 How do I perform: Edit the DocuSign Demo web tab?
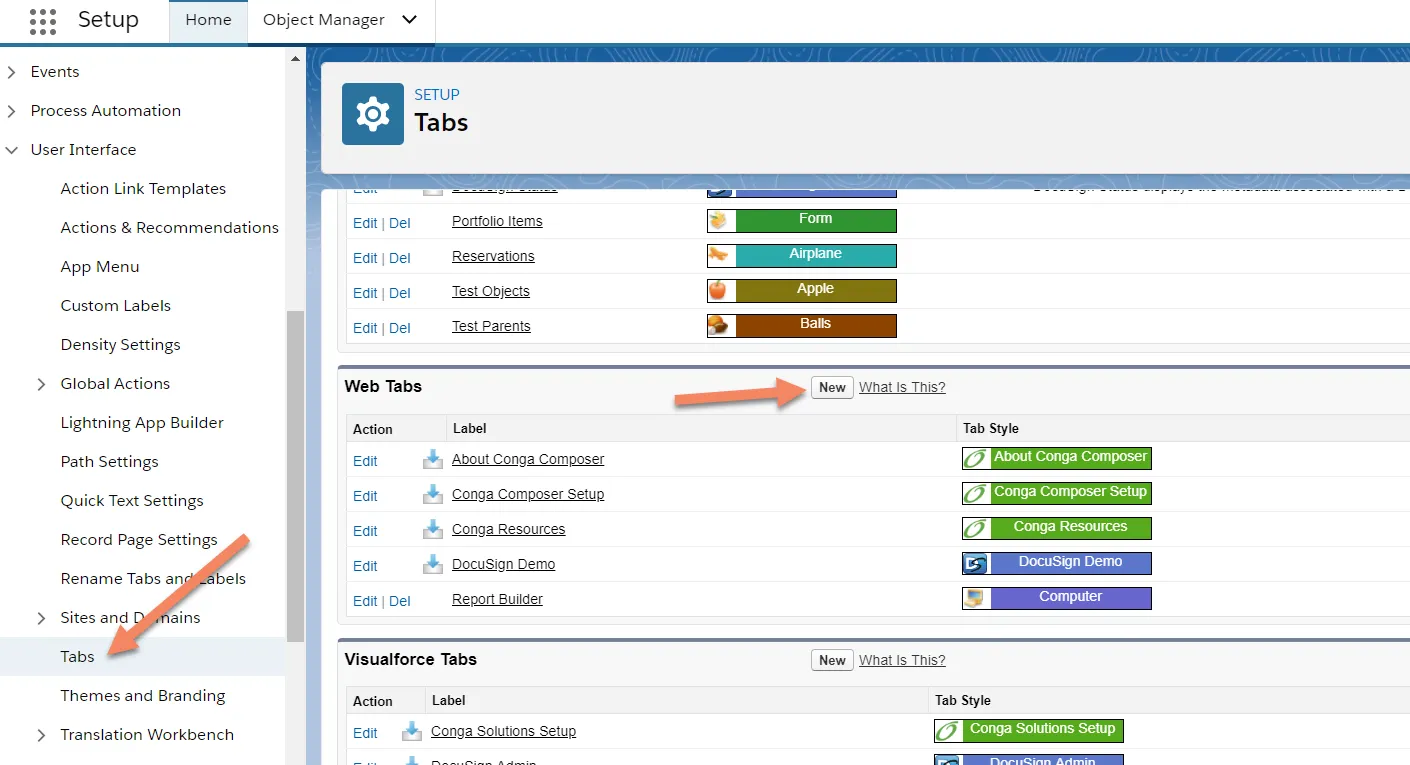(x=365, y=566)
